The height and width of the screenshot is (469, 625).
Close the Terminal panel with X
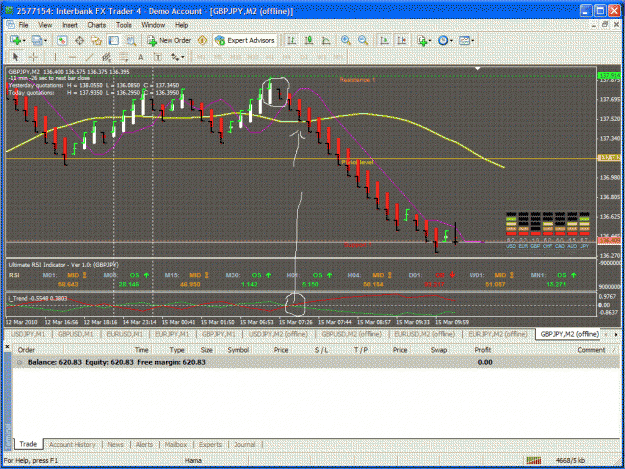(x=7, y=347)
